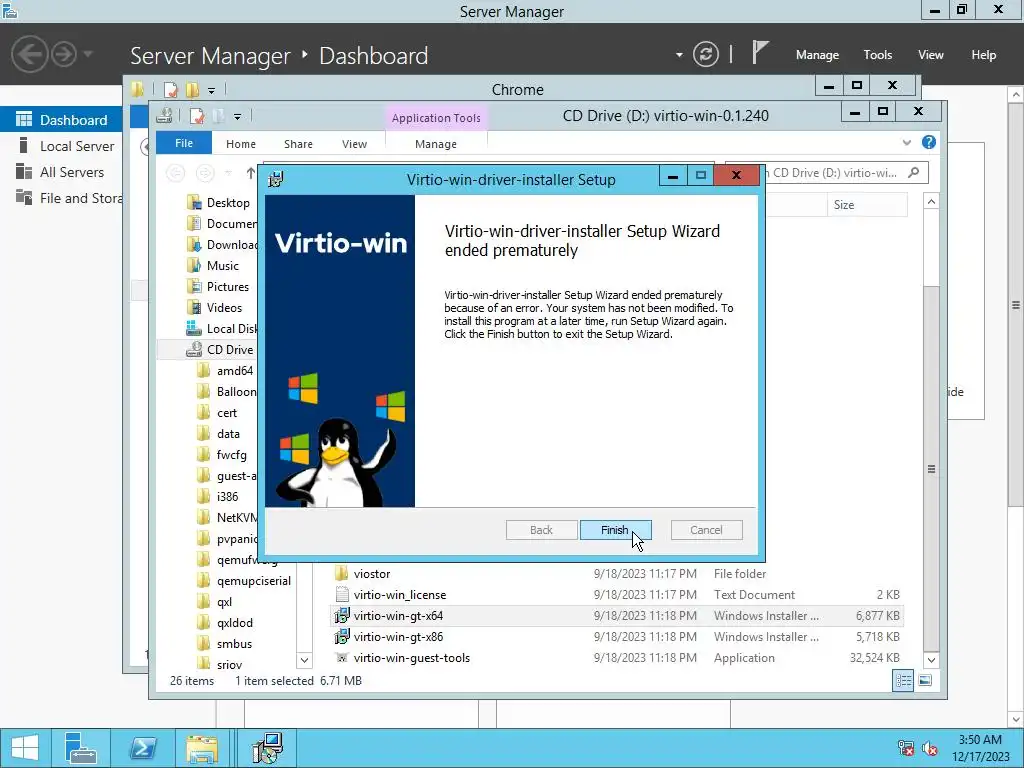
Task: Click file list scrollbar up arrow
Action: [x=931, y=202]
